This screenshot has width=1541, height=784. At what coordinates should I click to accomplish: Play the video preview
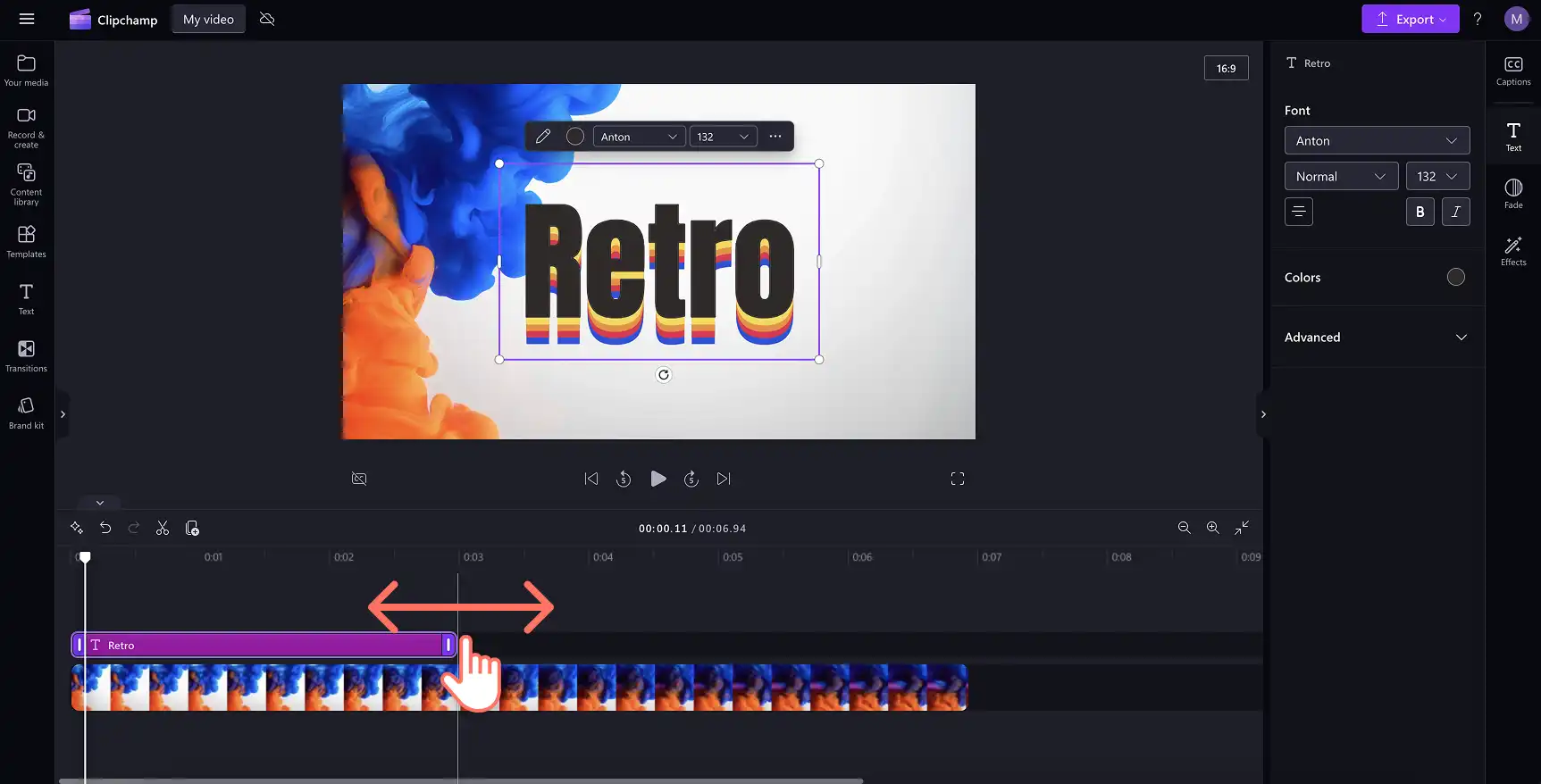coord(658,479)
